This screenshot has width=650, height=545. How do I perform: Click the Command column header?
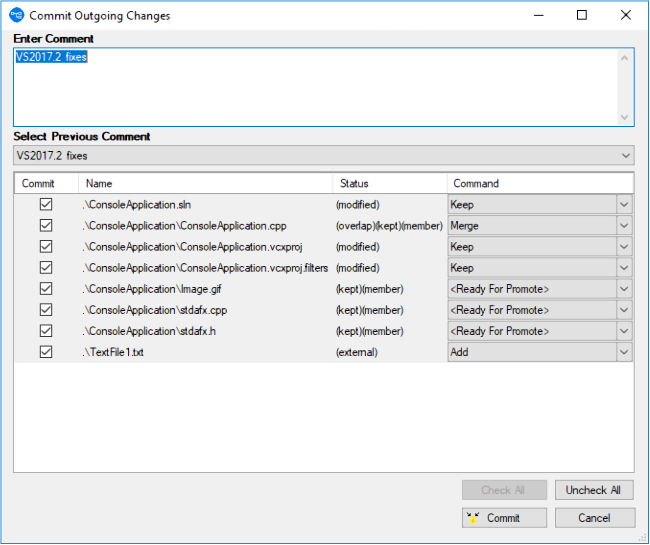coord(538,184)
